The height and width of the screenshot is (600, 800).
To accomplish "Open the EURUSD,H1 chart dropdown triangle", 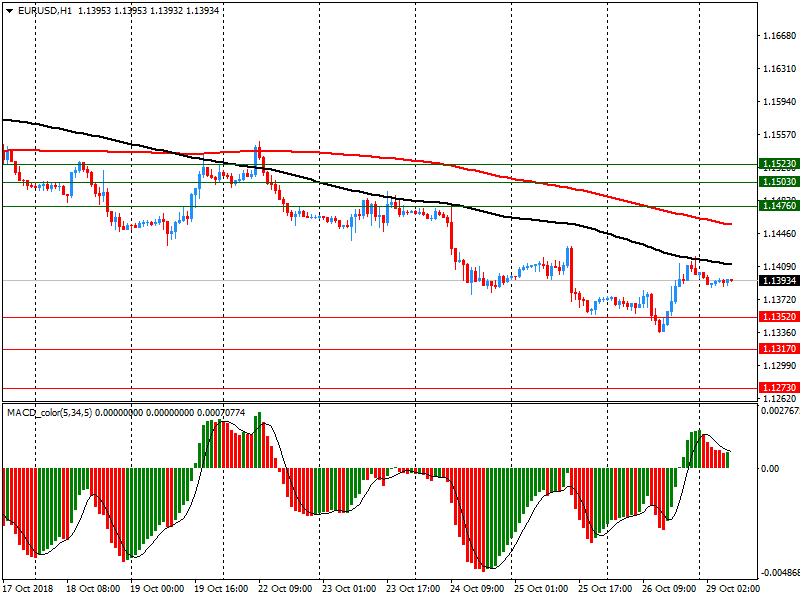I will tap(9, 11).
